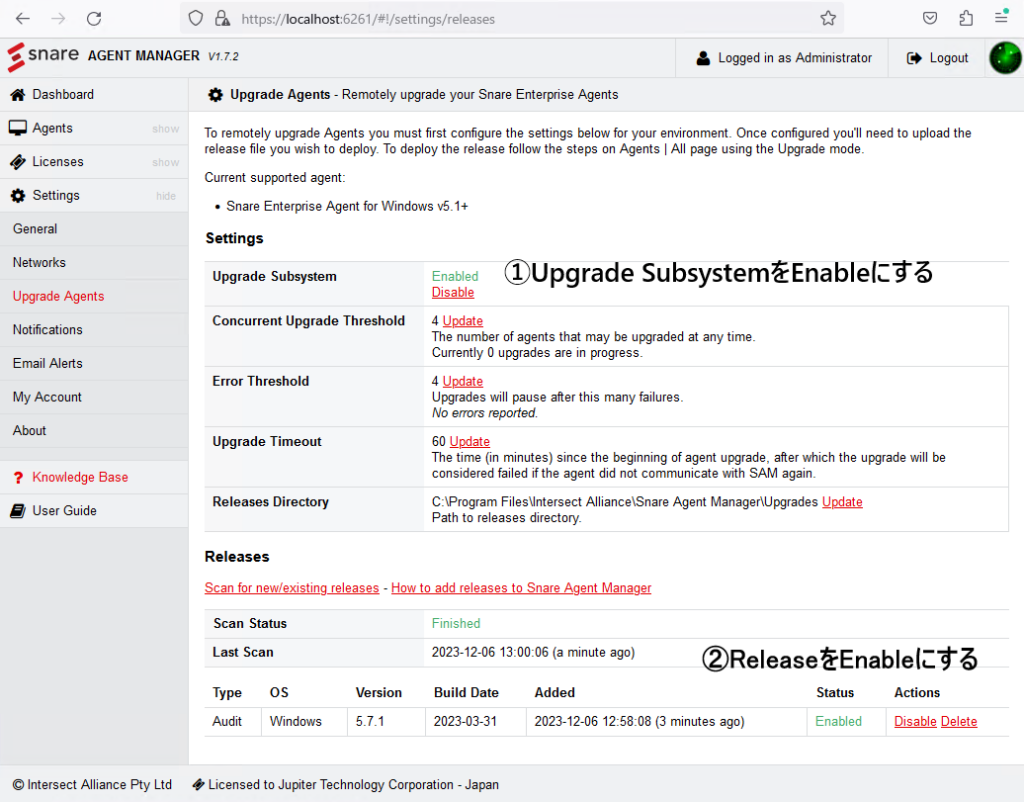Click the browser forward arrow
This screenshot has width=1024, height=802.
pos(58,18)
